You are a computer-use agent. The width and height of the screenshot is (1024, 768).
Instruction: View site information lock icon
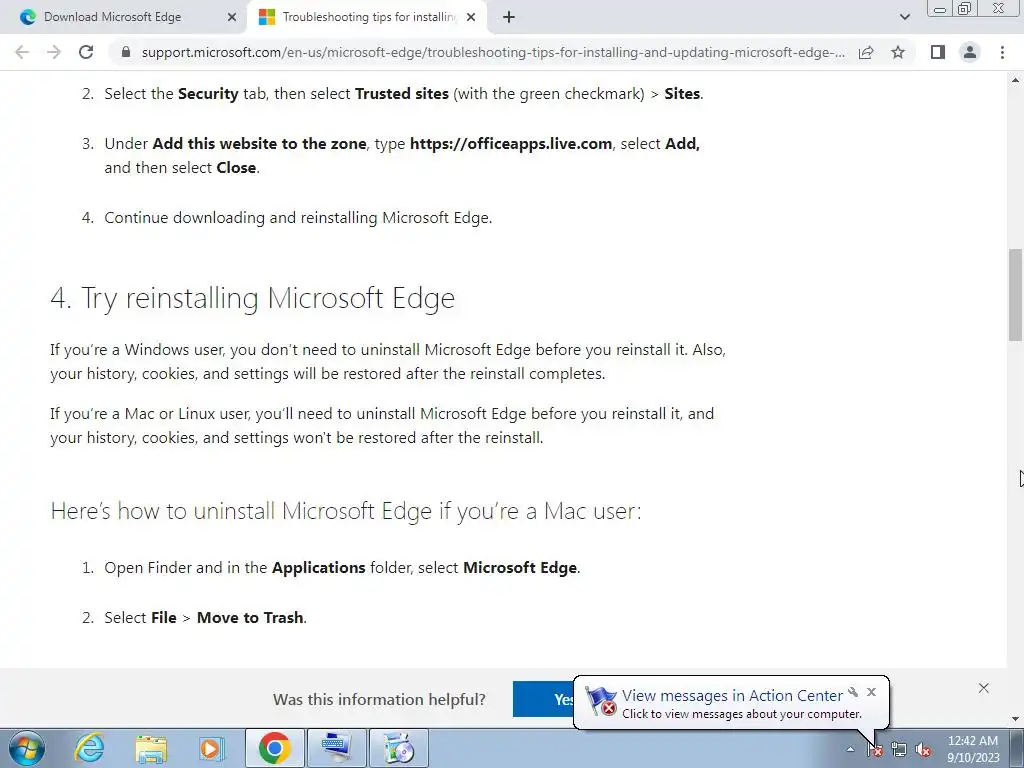click(127, 52)
